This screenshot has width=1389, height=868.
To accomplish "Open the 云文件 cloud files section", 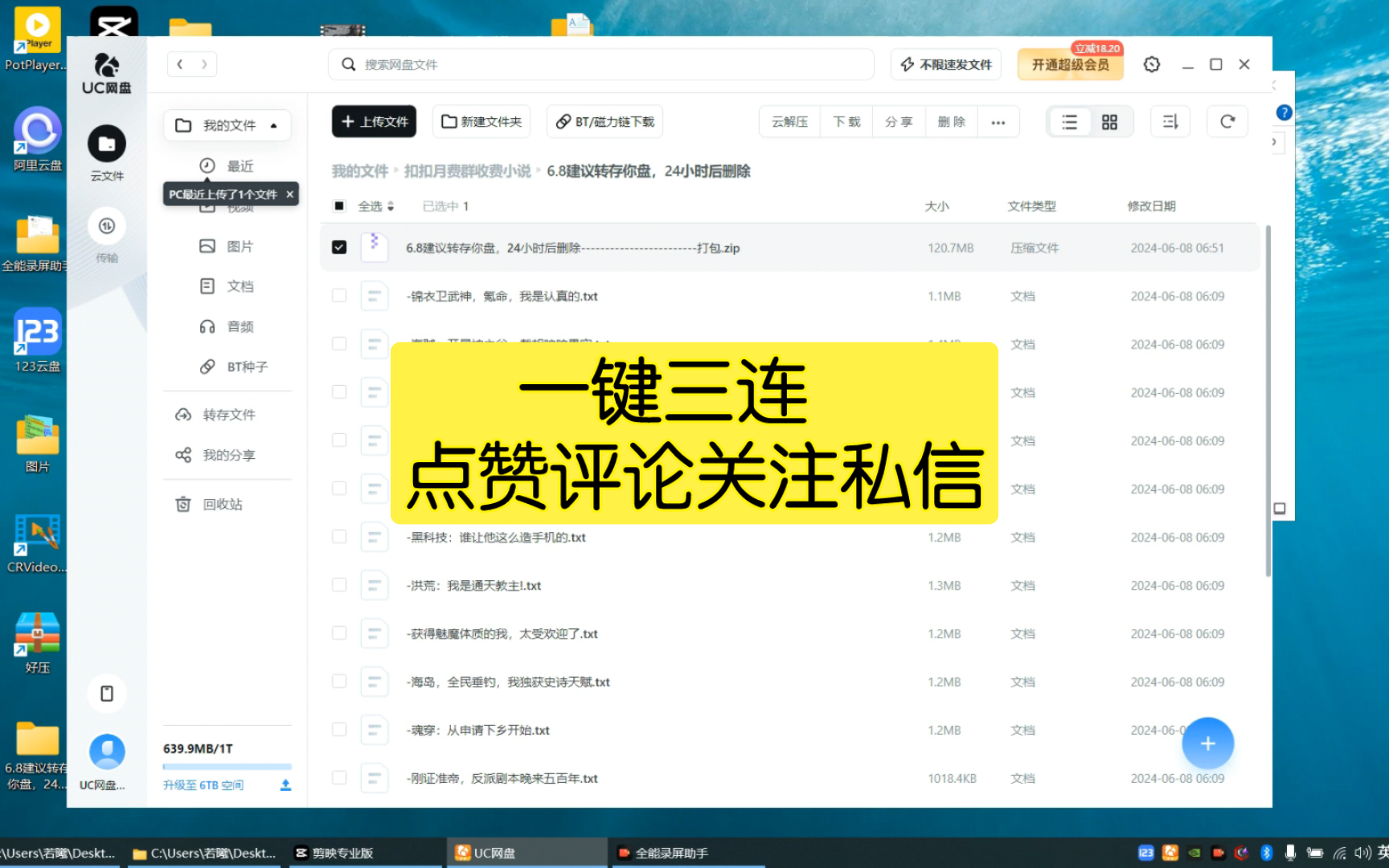I will pyautogui.click(x=107, y=154).
